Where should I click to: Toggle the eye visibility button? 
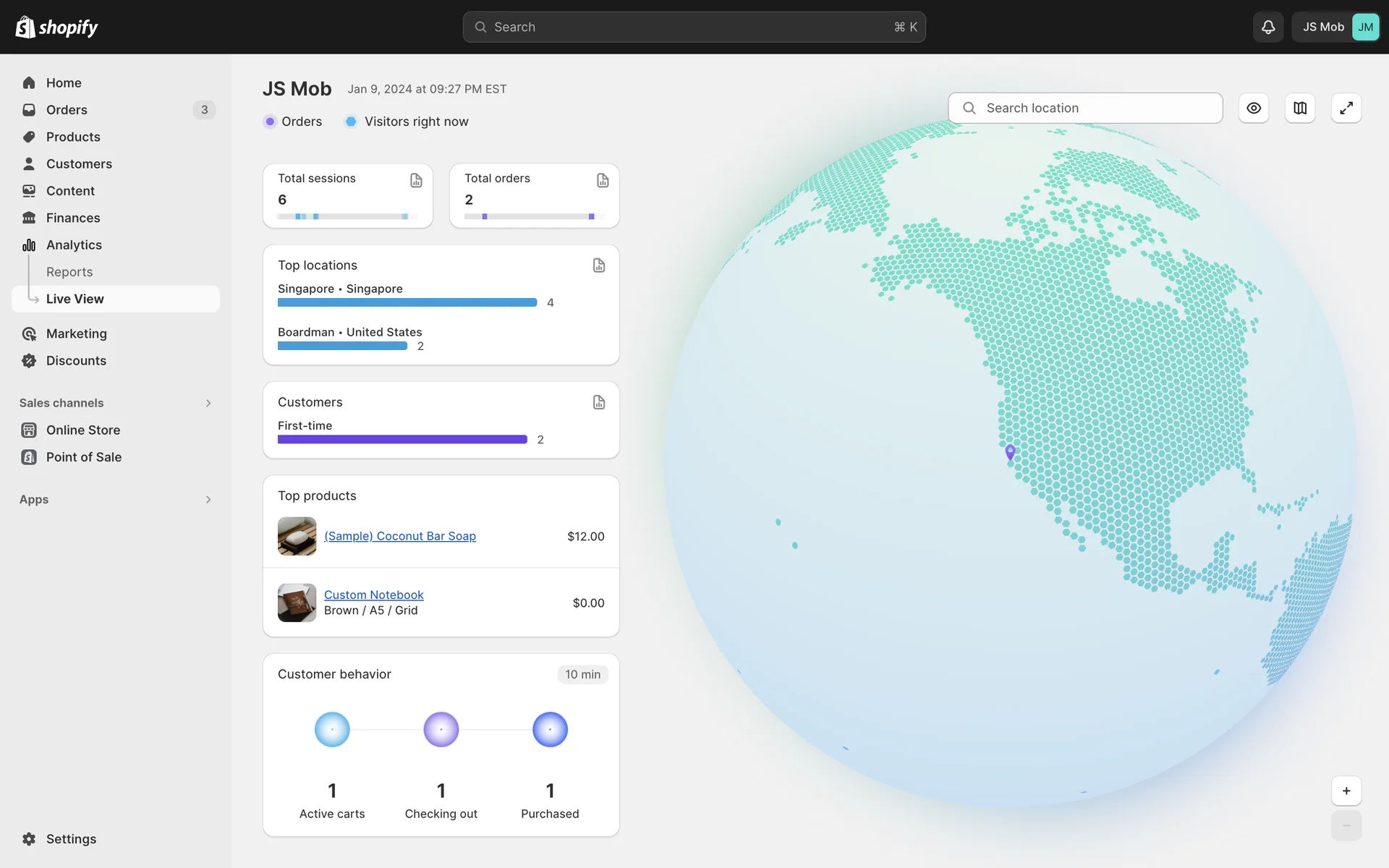(x=1254, y=108)
